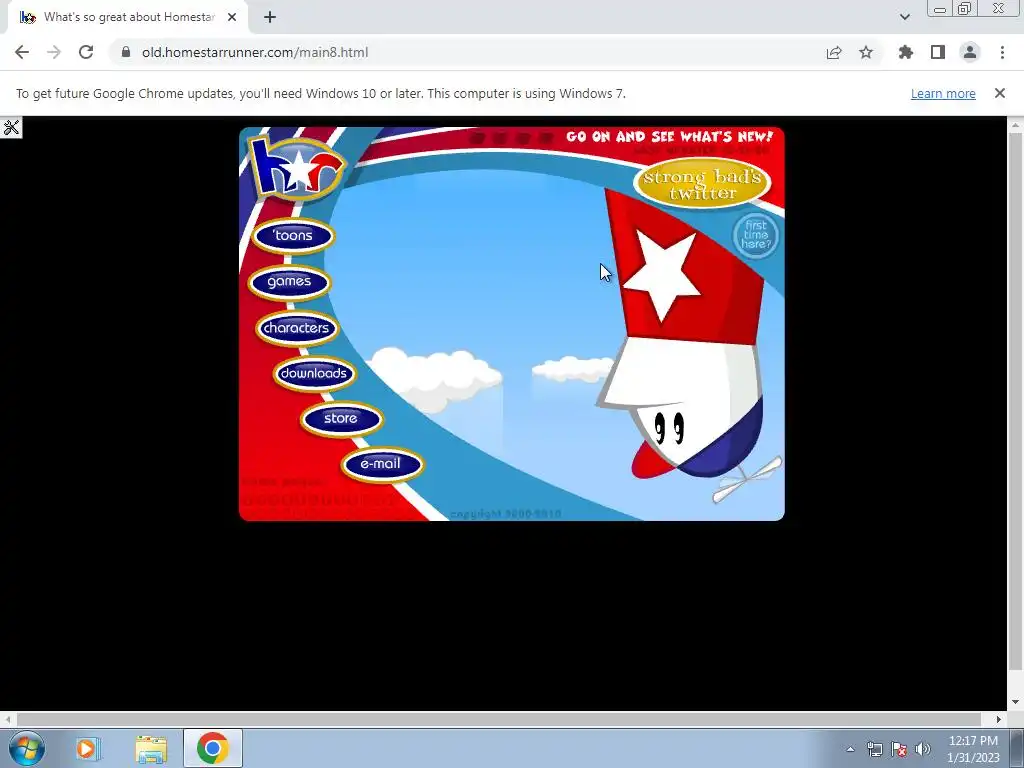1024x768 pixels.
Task: Open the network status tray icon
Action: pos(874,749)
